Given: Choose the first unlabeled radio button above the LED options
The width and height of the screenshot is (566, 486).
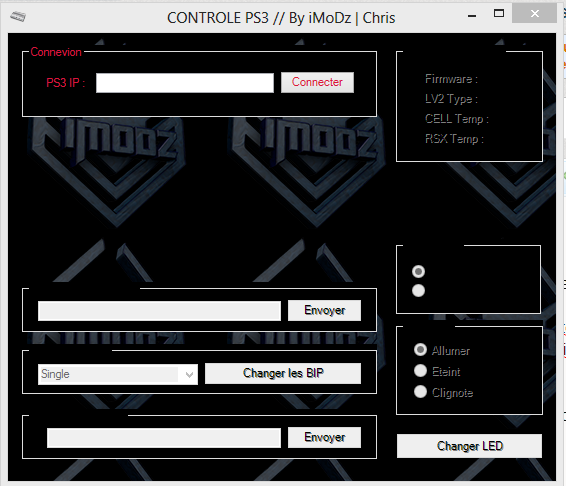Looking at the screenshot, I should pos(418,272).
